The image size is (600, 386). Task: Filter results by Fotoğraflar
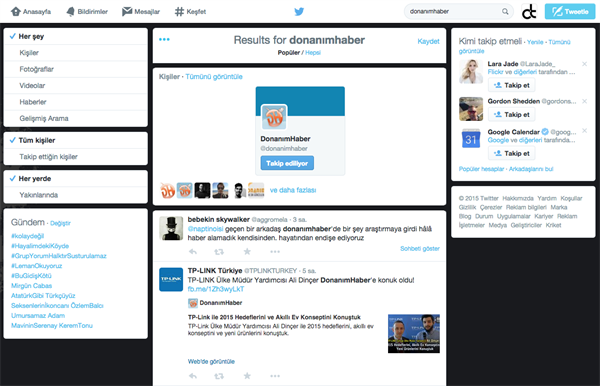click(x=76, y=69)
